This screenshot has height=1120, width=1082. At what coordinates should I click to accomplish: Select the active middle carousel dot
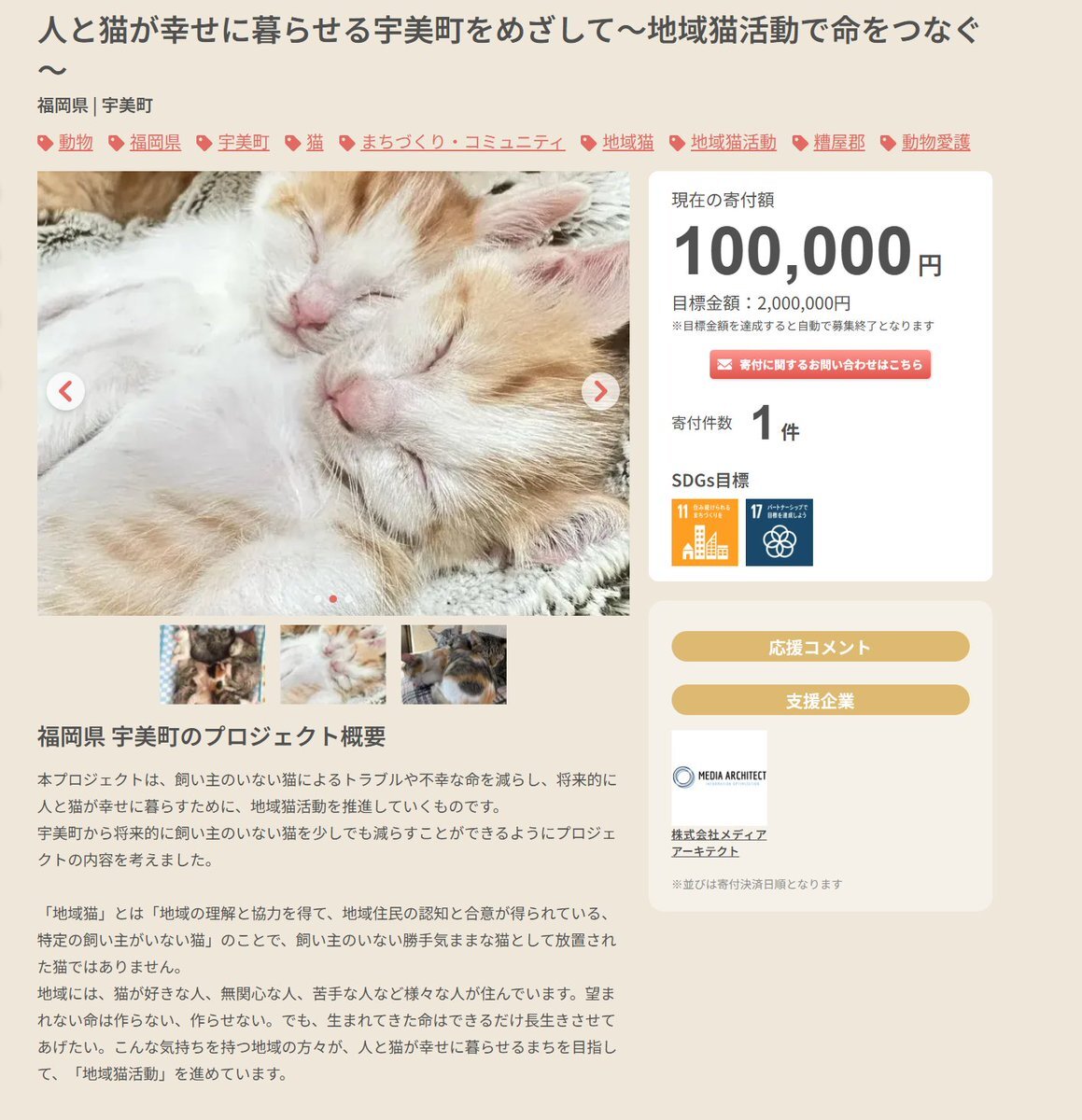coord(333,598)
